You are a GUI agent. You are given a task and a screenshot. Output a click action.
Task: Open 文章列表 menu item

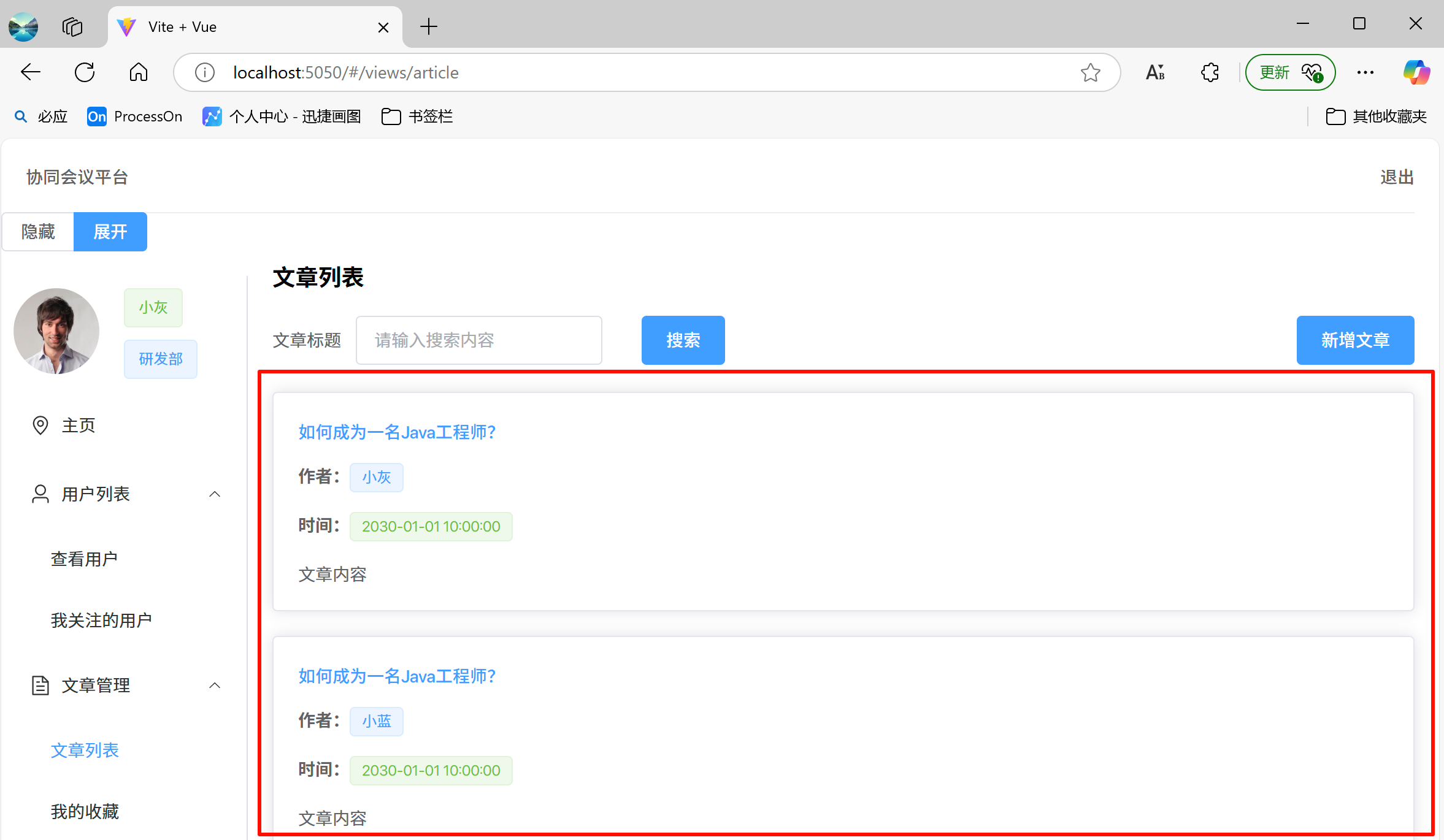tap(85, 750)
